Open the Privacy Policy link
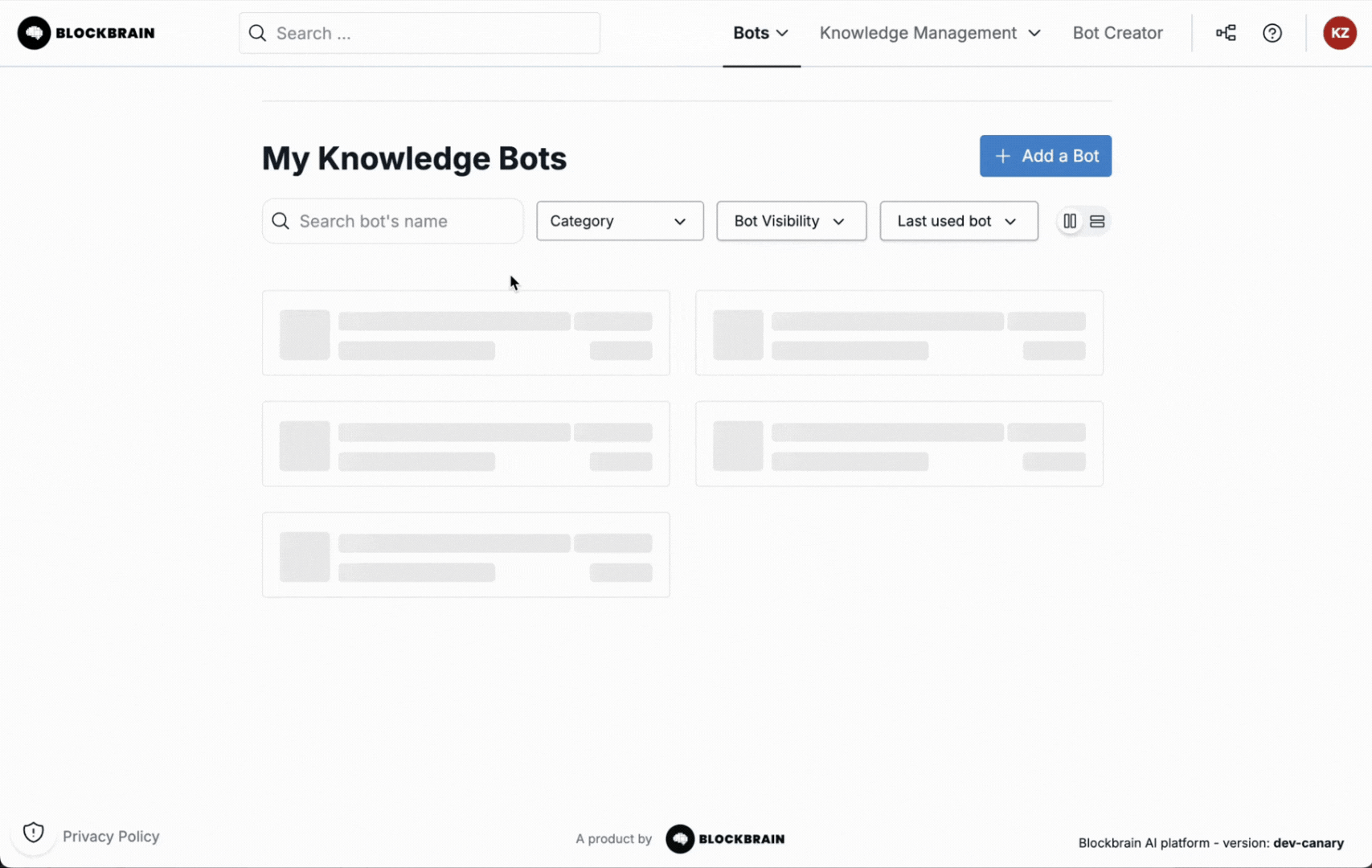 tap(111, 837)
